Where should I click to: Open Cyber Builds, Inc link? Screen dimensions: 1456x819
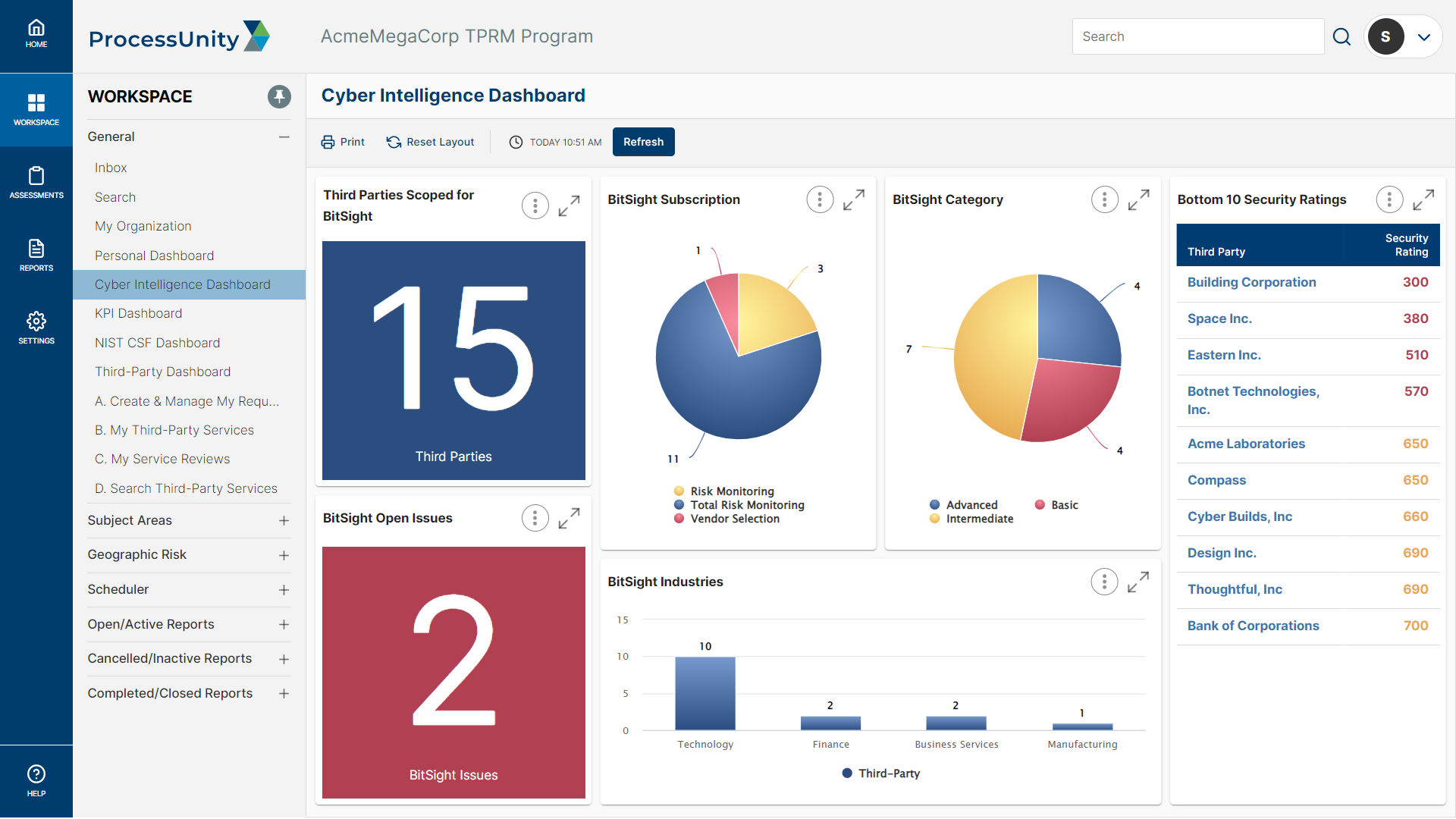point(1240,516)
